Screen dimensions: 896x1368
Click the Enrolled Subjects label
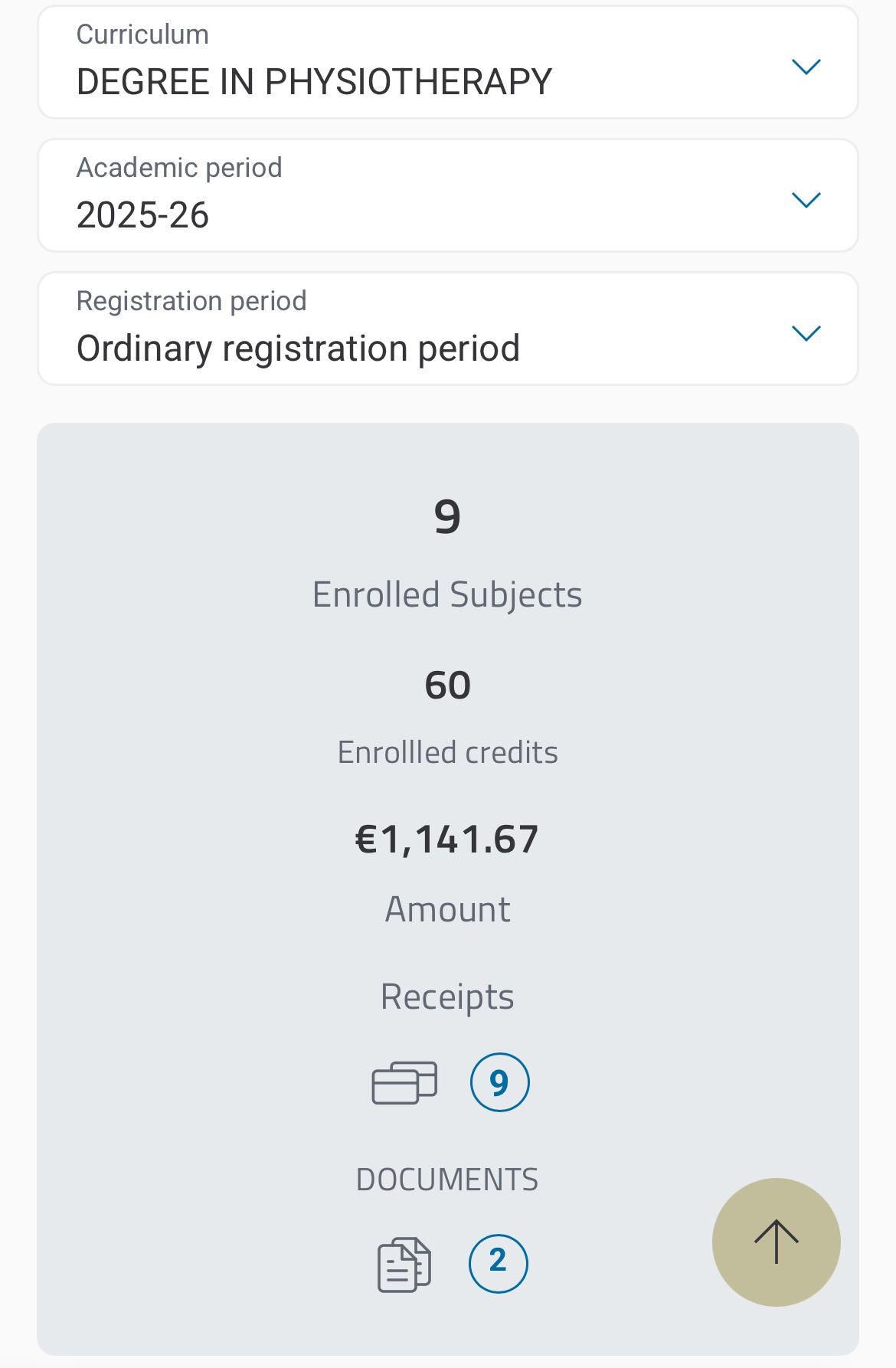[x=447, y=595]
